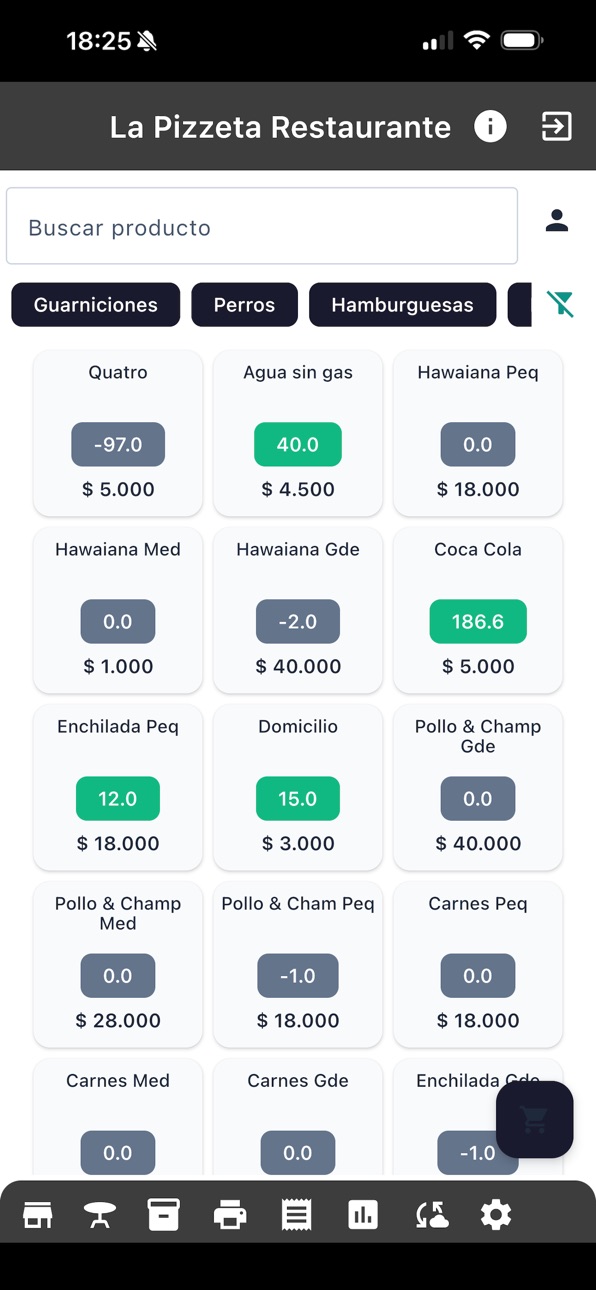Open settings gear in bottom bar
The image size is (596, 1290).
click(496, 1215)
